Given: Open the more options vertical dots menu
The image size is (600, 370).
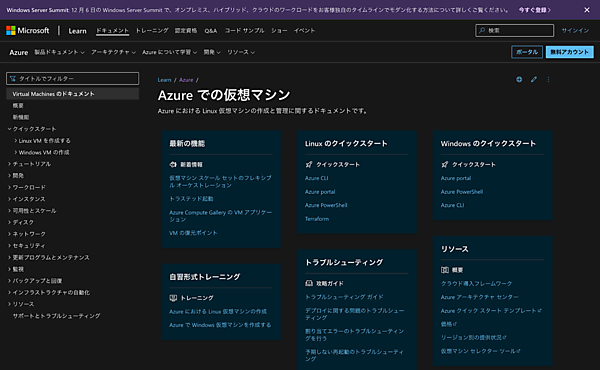Looking at the screenshot, I should (548, 79).
